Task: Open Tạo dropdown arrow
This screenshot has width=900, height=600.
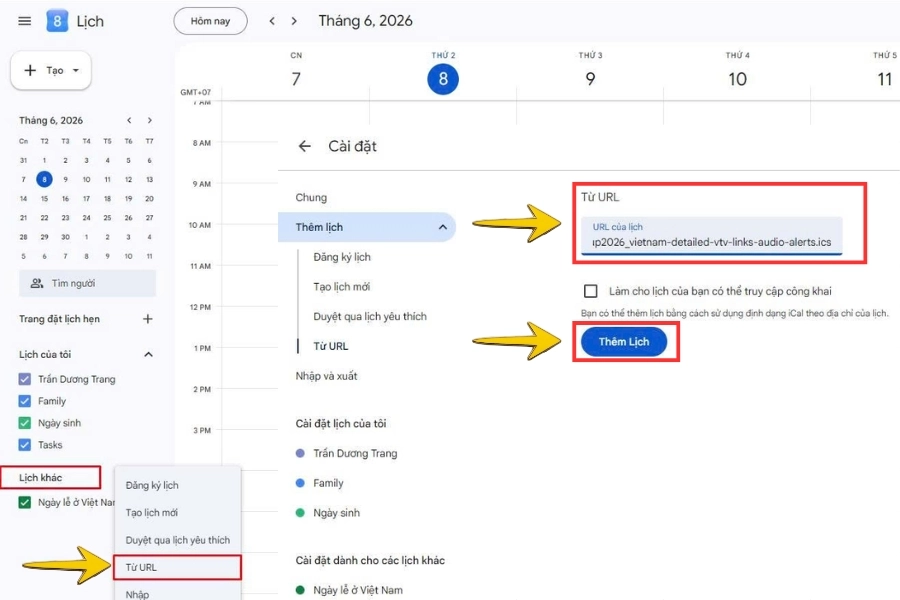Action: pos(76,71)
